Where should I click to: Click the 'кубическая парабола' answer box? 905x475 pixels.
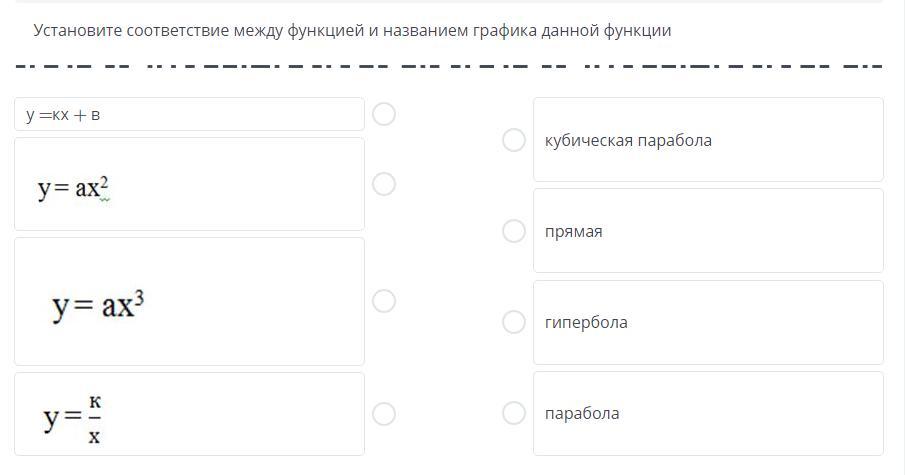pyautogui.click(x=708, y=140)
